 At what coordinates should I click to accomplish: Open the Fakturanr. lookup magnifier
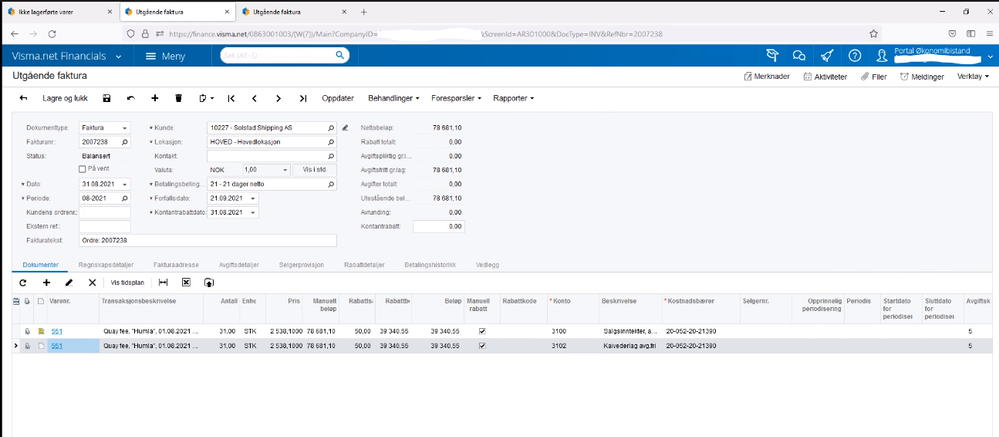pos(125,141)
